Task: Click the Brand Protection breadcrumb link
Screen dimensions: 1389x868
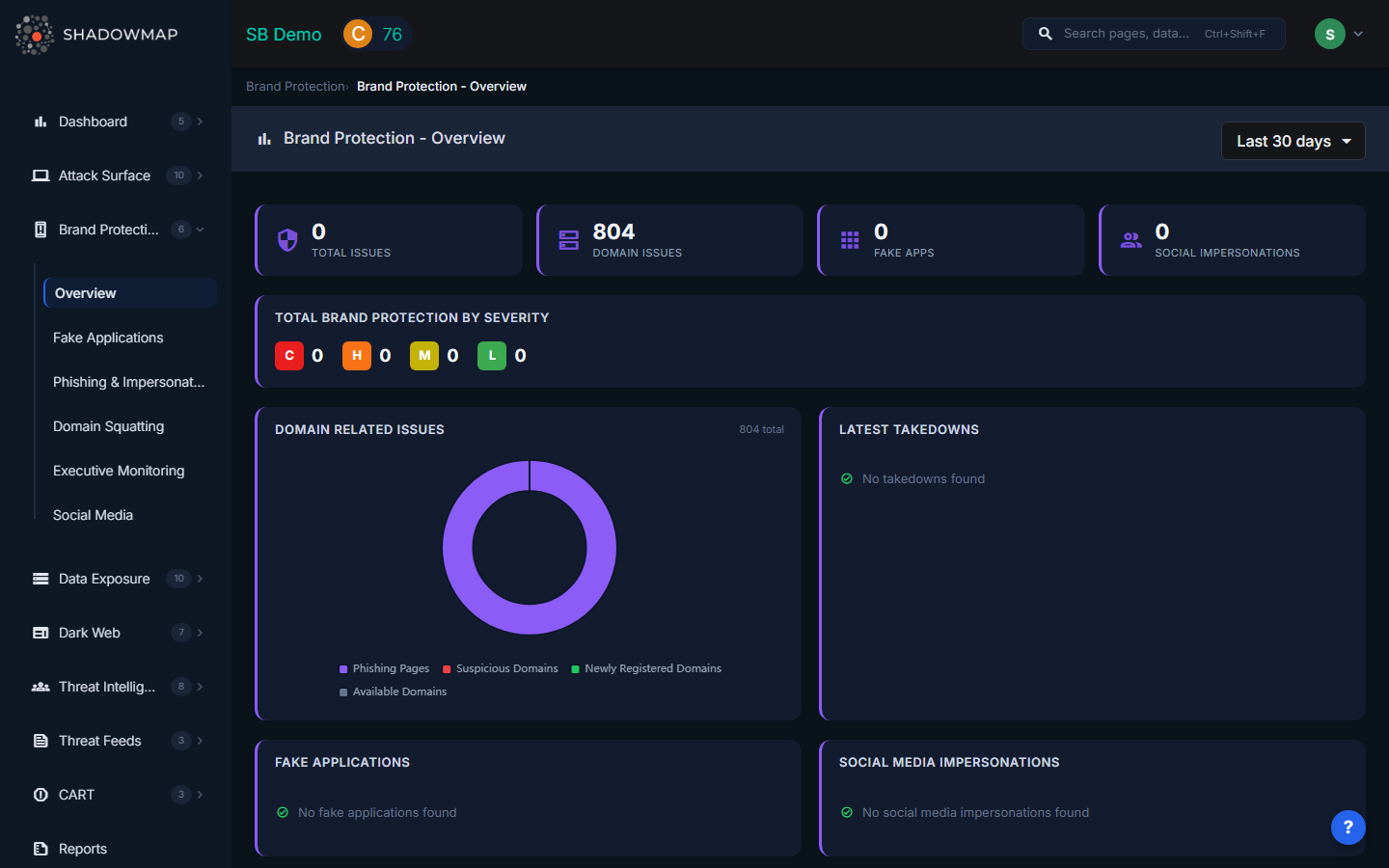Action: (294, 86)
